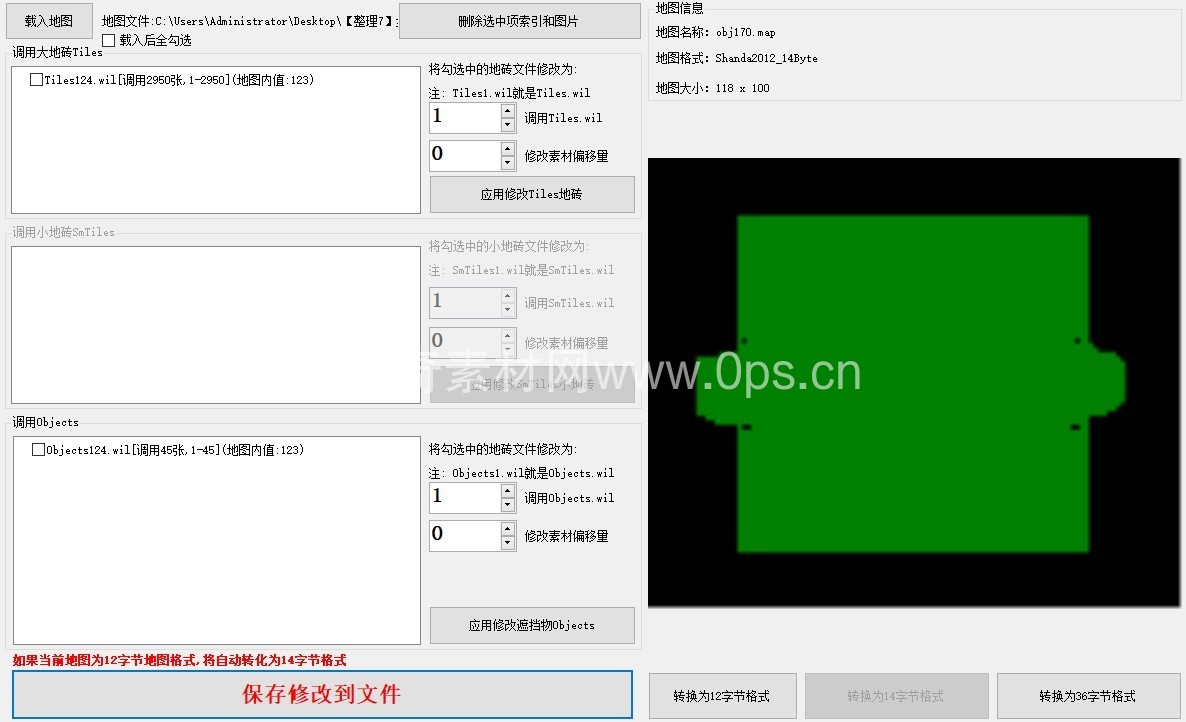Increase the 调用Tiles.wil value with up arrow

coord(508,111)
